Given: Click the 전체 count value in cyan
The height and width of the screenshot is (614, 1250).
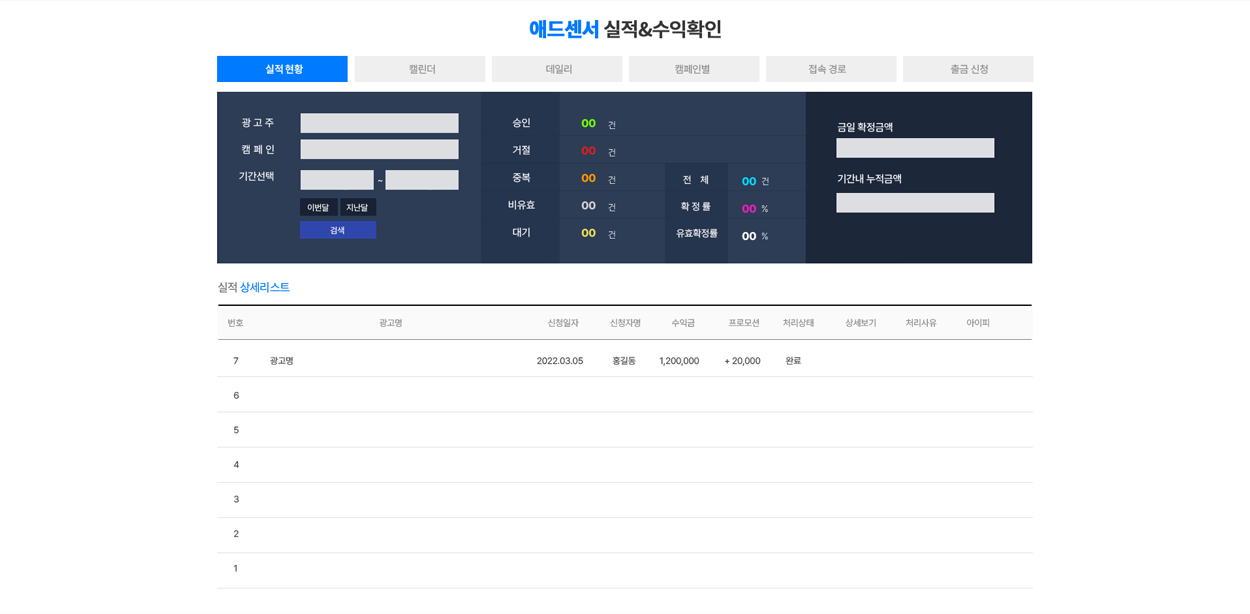Looking at the screenshot, I should click(749, 181).
